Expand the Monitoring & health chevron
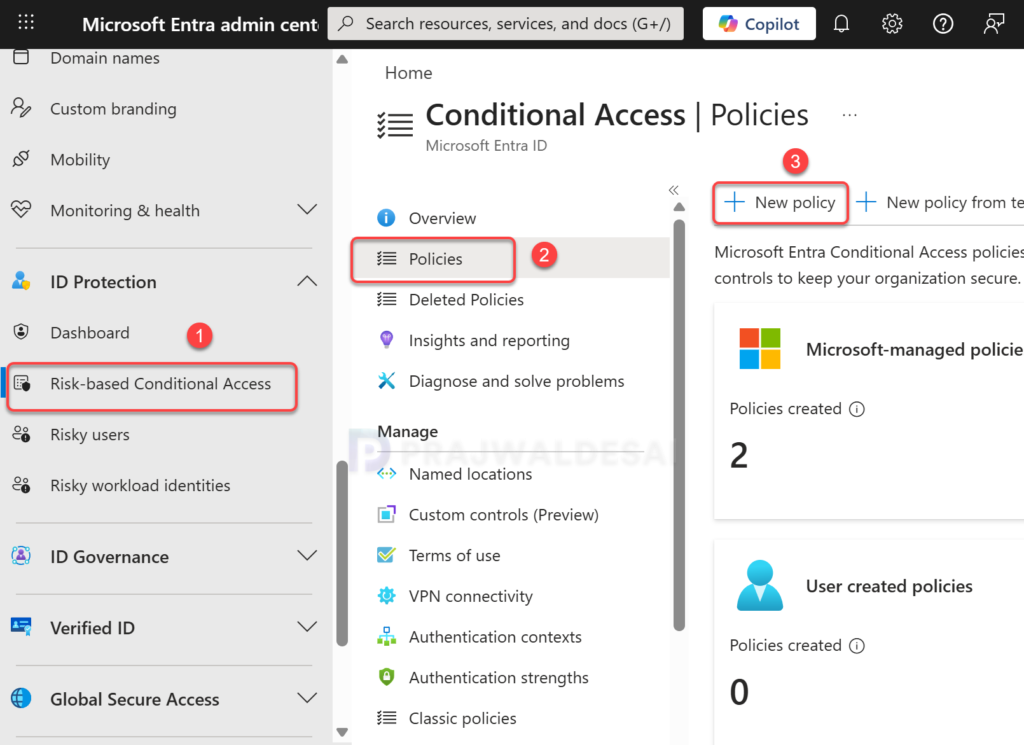The width and height of the screenshot is (1024, 745). [306, 210]
